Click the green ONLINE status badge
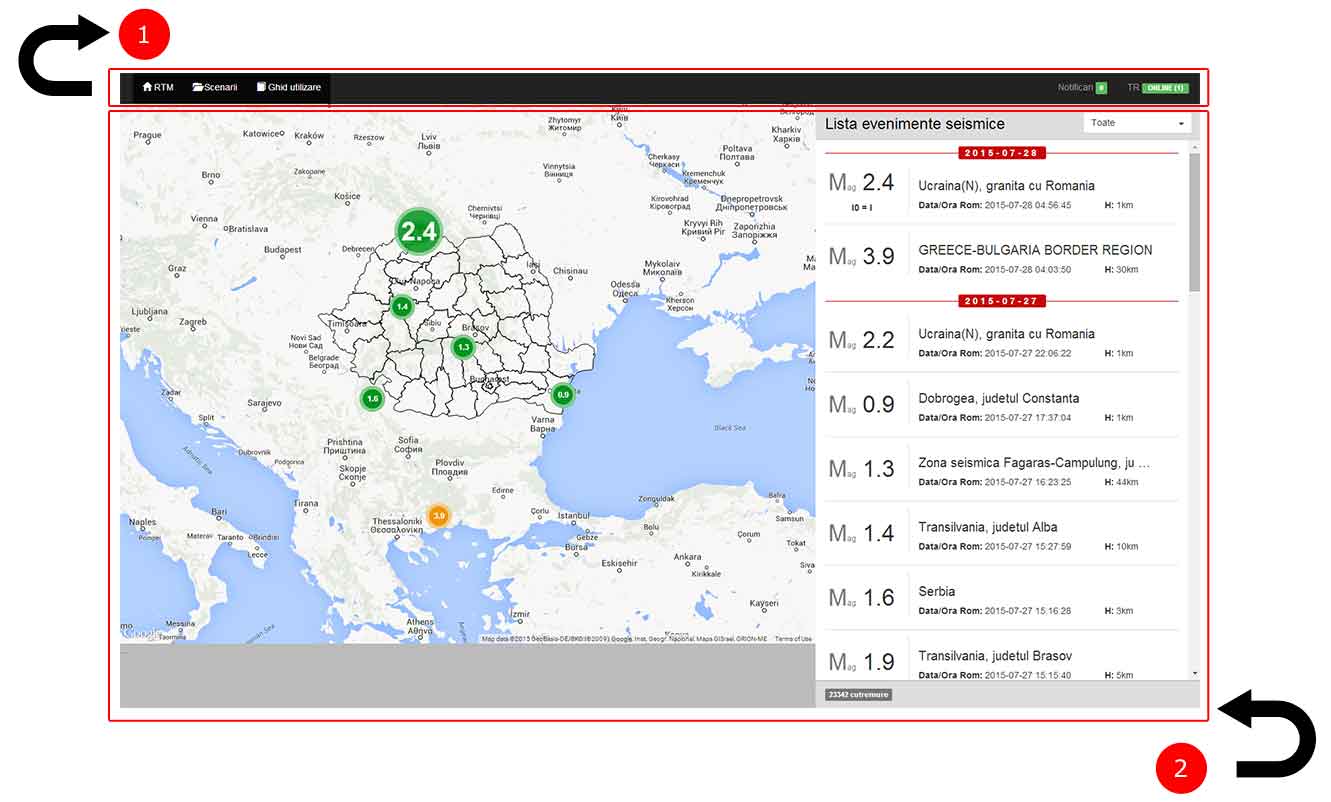 click(x=1164, y=88)
